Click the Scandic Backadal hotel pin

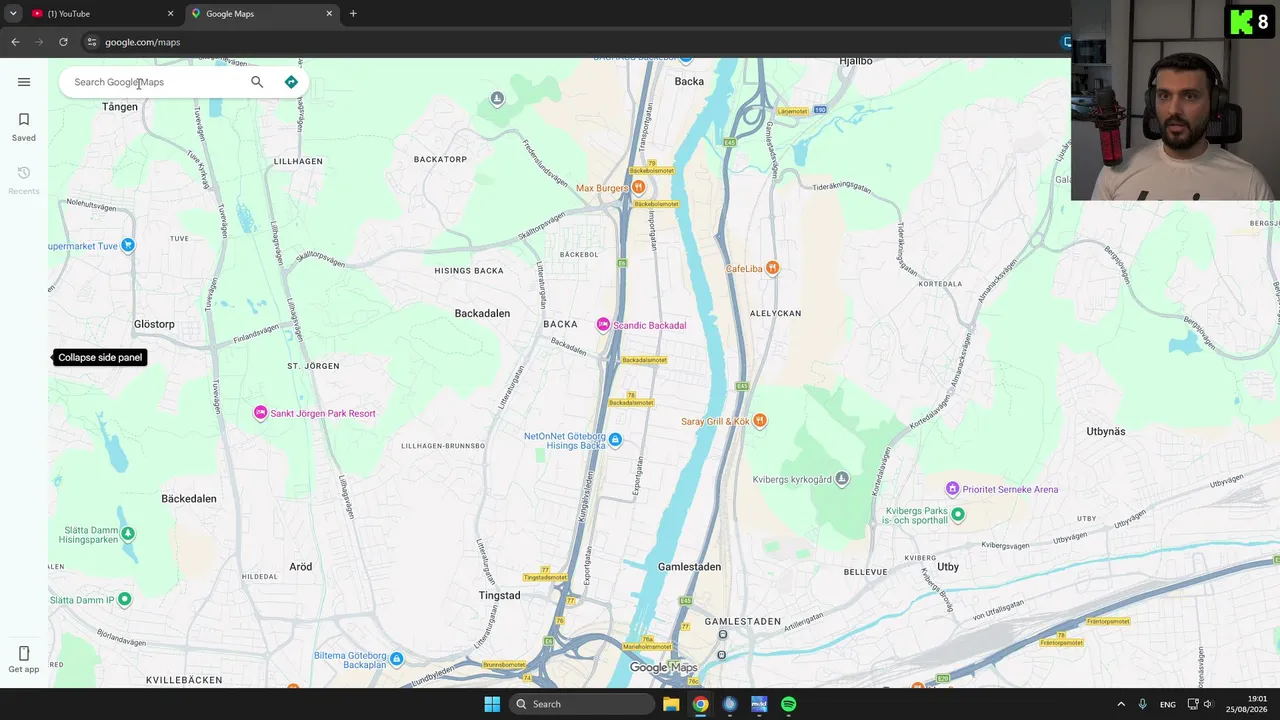point(603,324)
